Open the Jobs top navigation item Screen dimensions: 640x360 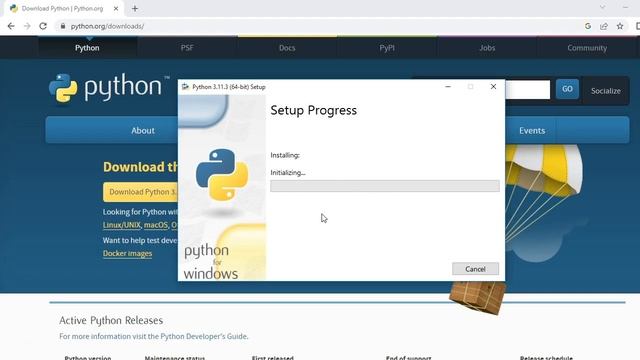tap(487, 48)
